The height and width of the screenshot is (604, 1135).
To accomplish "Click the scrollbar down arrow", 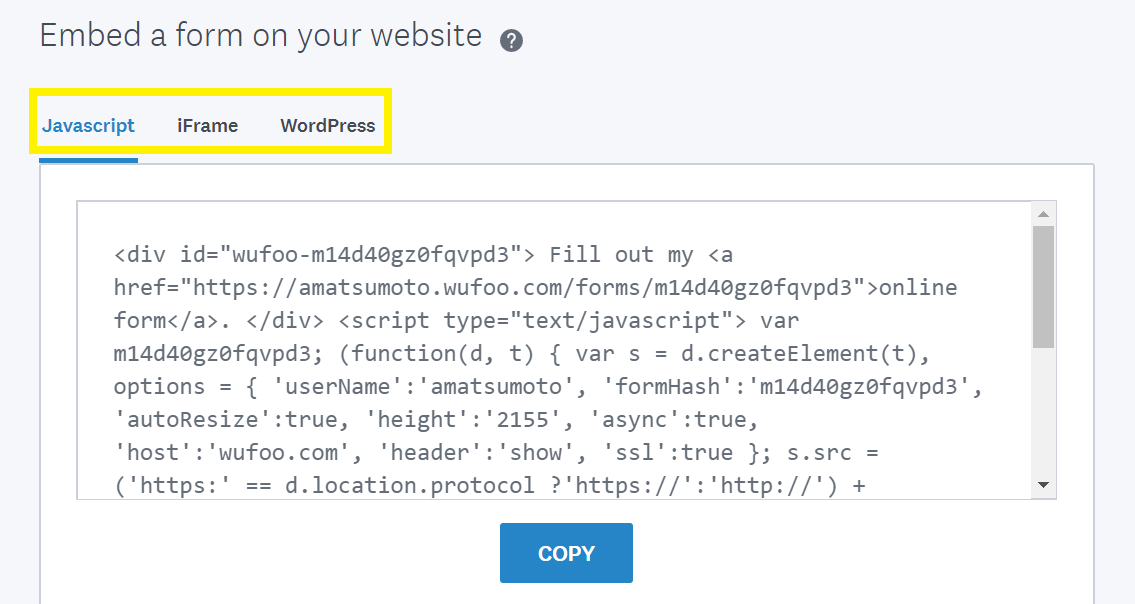I will 1045,484.
